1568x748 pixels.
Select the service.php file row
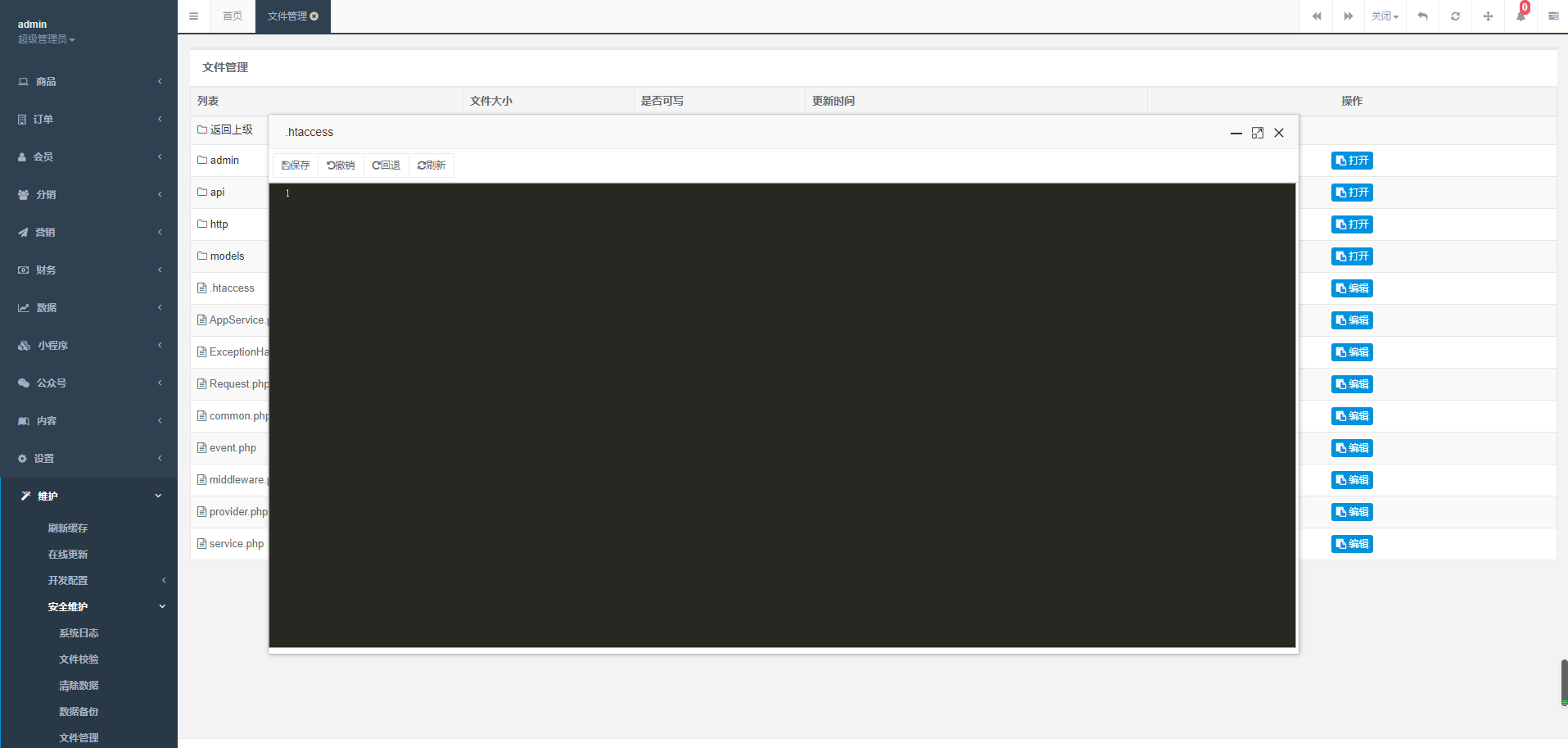[x=230, y=544]
